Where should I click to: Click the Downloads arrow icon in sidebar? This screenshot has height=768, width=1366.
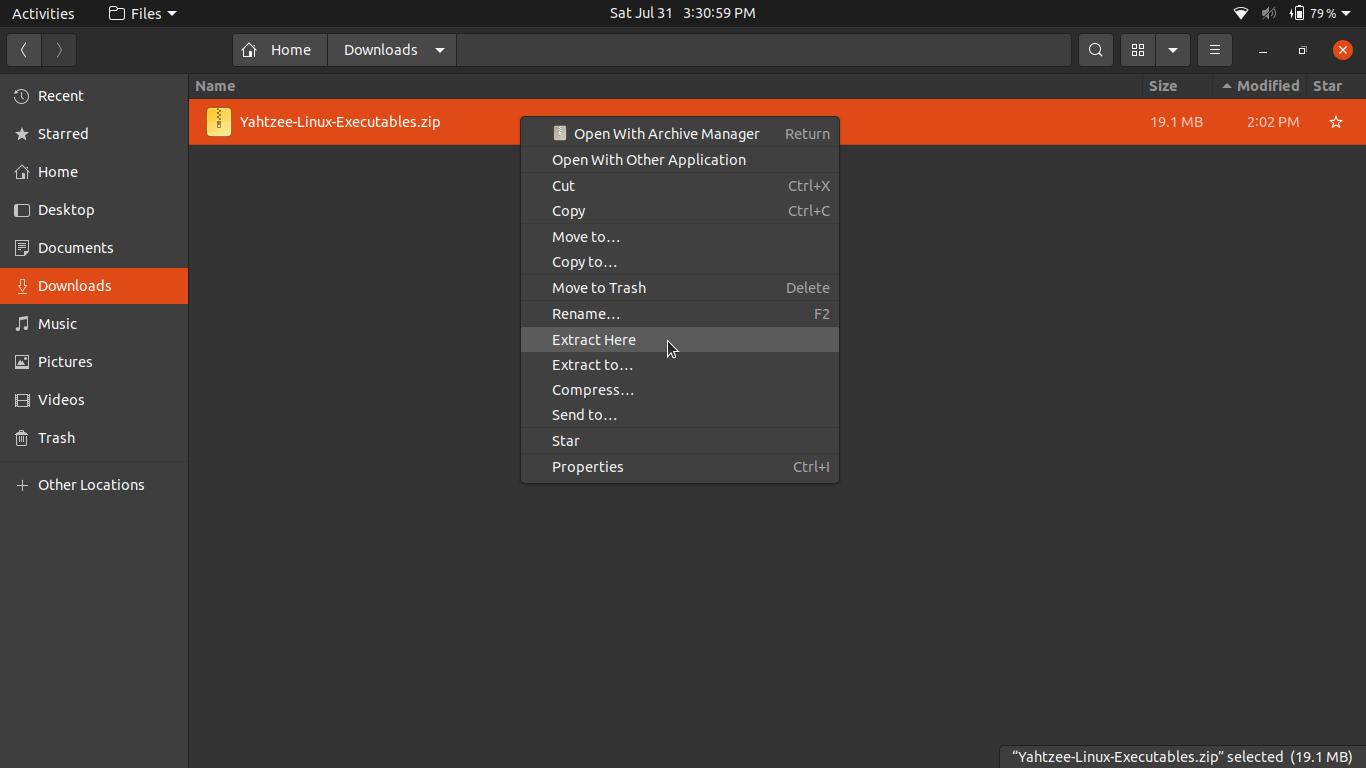coord(22,286)
